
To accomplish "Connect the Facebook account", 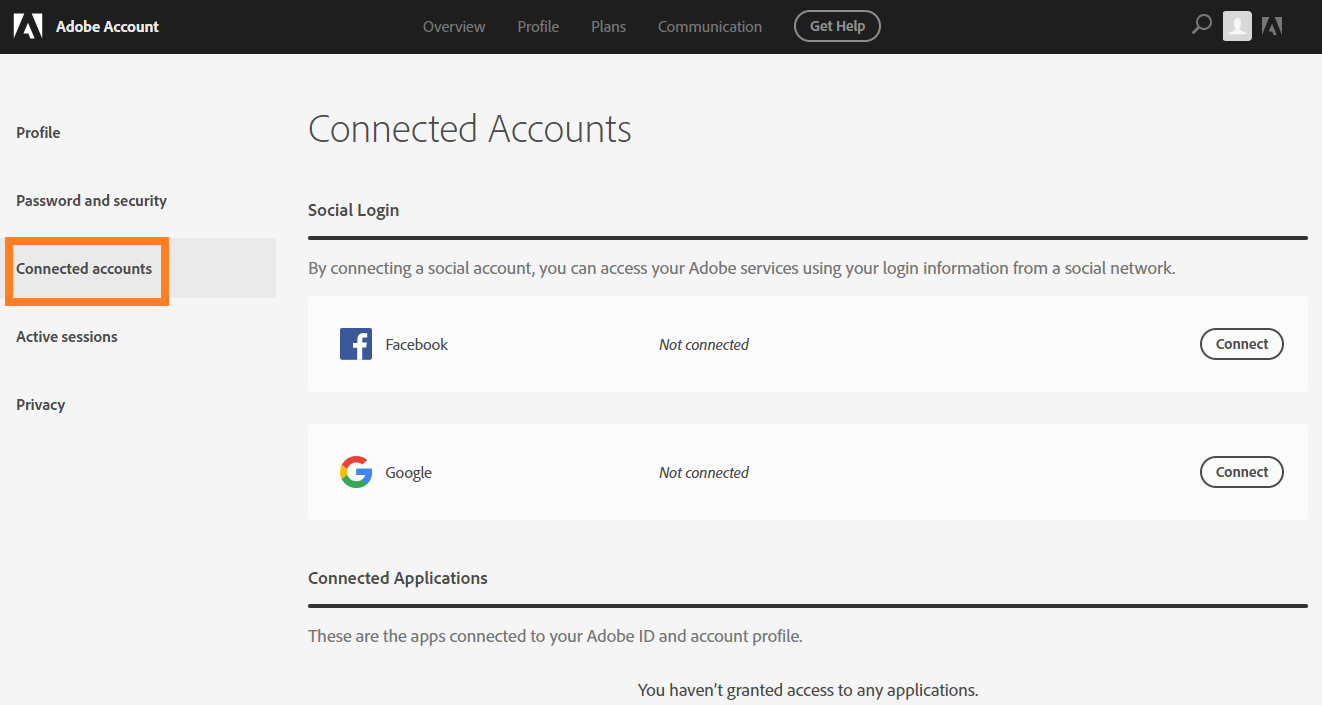I will coord(1241,344).
